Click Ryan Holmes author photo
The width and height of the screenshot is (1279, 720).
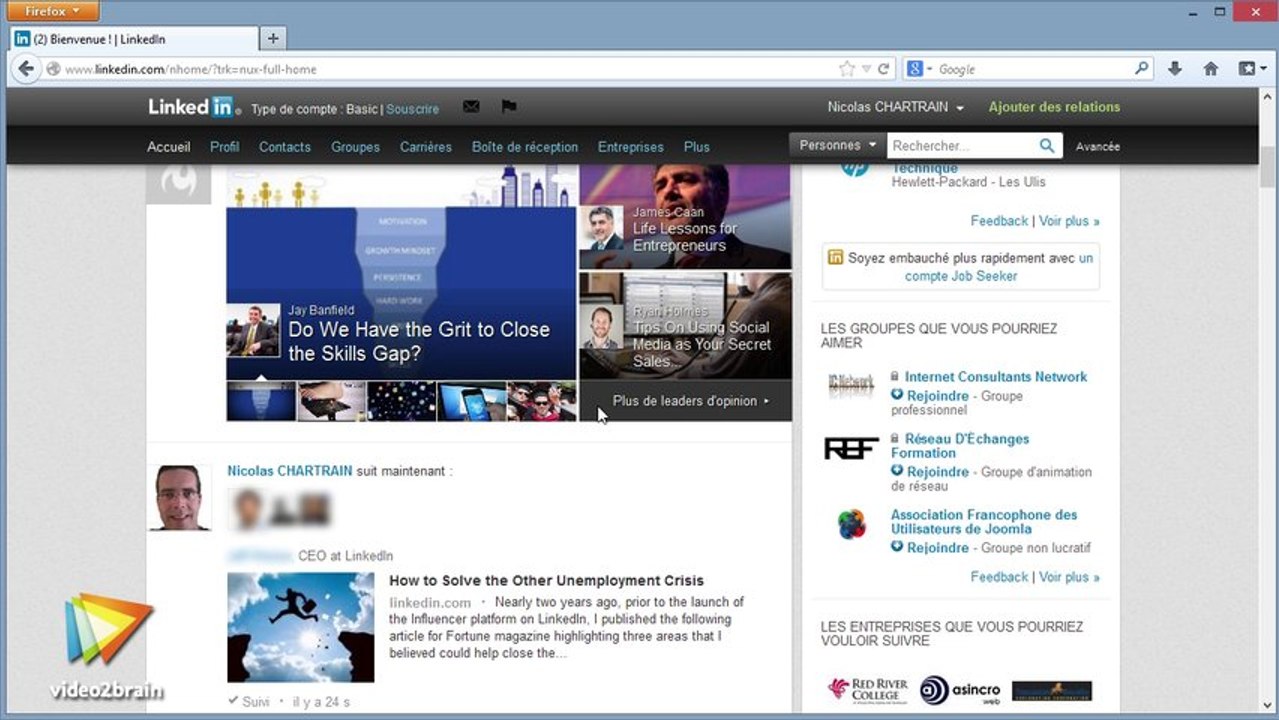pyautogui.click(x=603, y=327)
